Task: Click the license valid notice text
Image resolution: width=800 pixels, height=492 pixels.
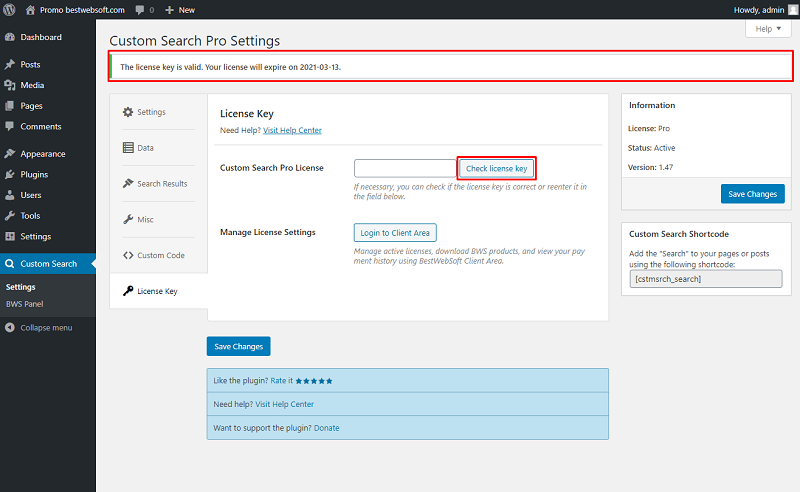Action: click(x=231, y=67)
